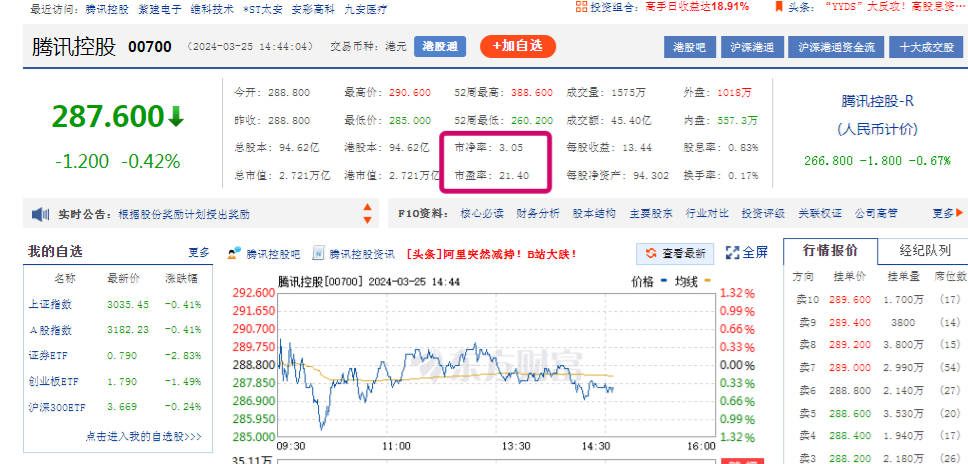Open 高手日收益达18.91% link

click(x=697, y=7)
